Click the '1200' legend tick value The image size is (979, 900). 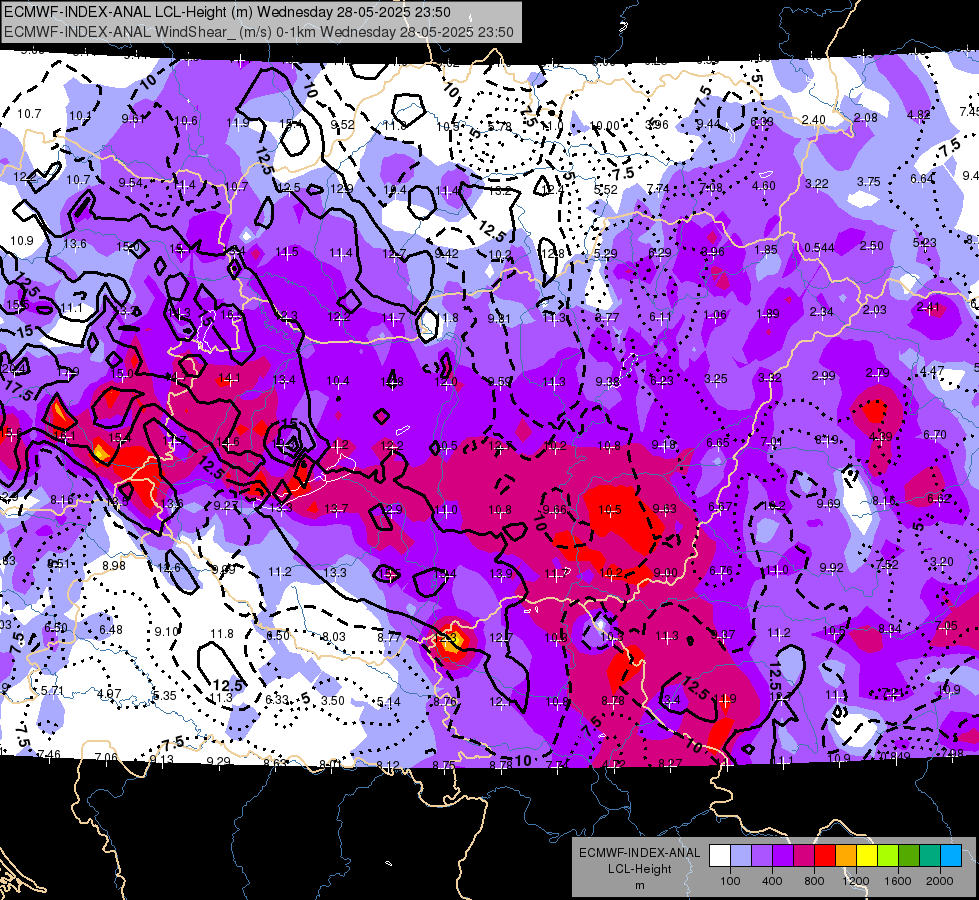(x=855, y=881)
